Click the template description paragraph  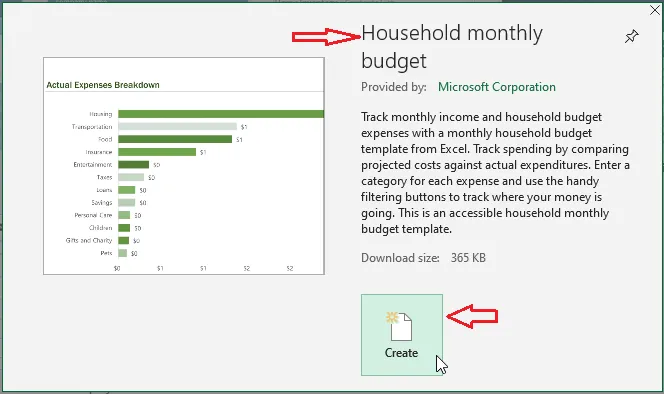coord(495,173)
